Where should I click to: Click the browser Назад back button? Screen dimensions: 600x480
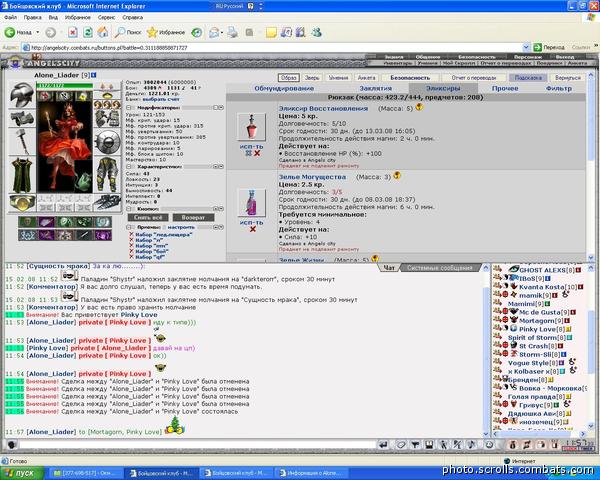(18, 33)
